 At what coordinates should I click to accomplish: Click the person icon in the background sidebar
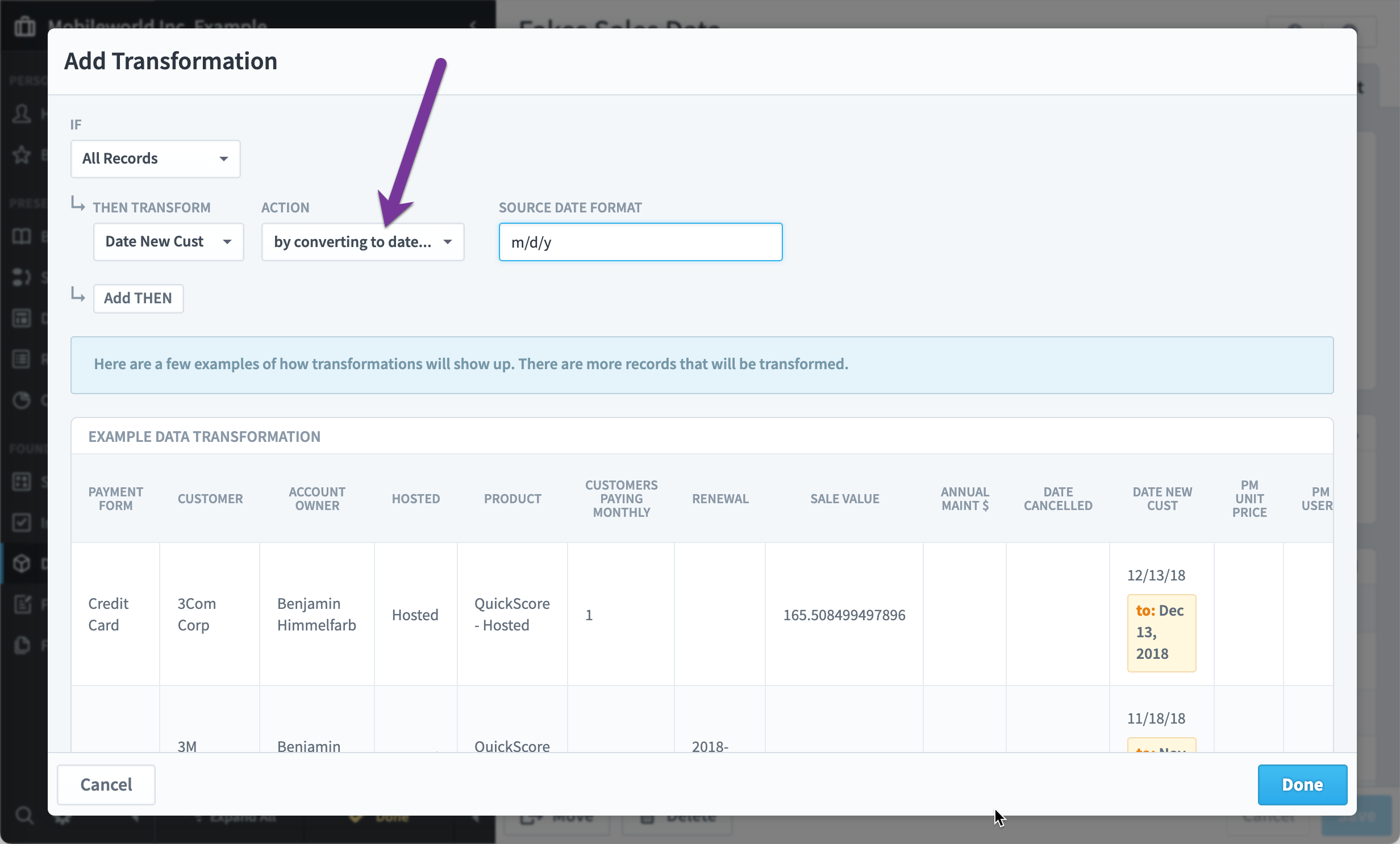[x=22, y=114]
